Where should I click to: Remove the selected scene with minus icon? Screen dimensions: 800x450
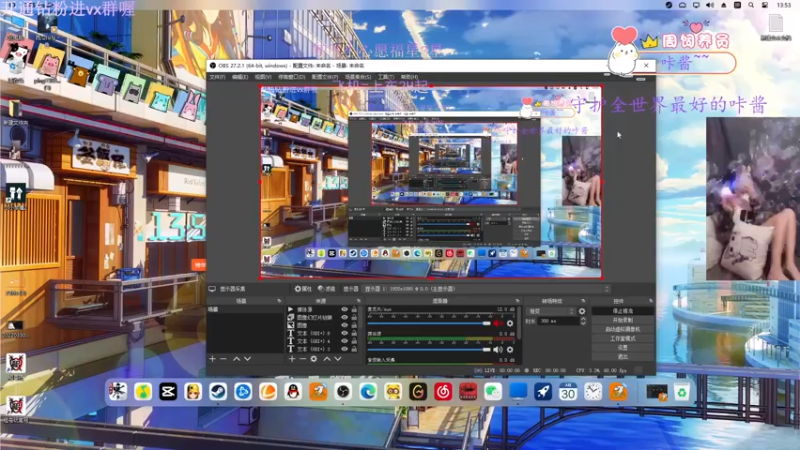click(x=223, y=359)
